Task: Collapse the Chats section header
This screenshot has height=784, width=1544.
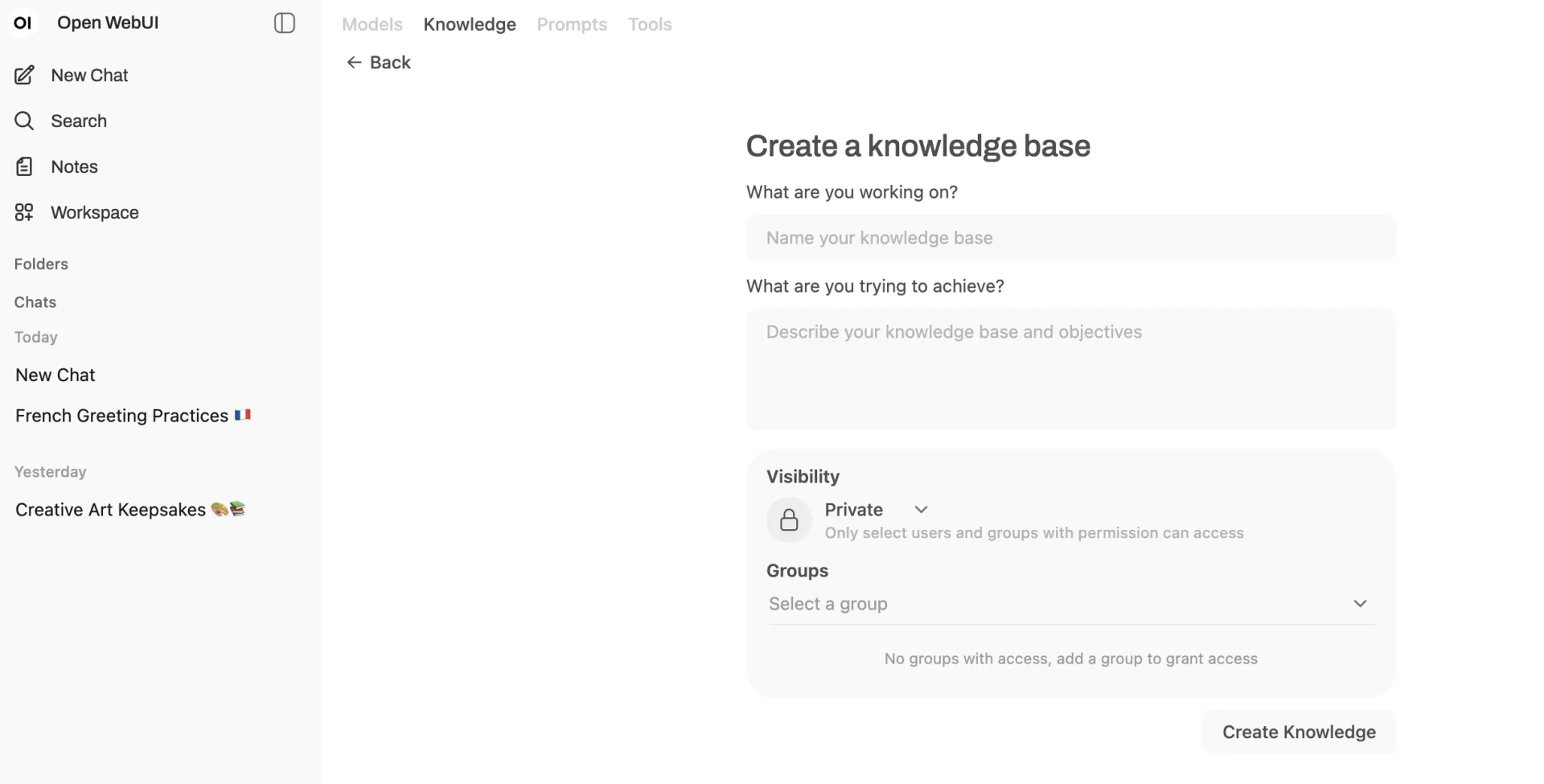Action: point(35,302)
